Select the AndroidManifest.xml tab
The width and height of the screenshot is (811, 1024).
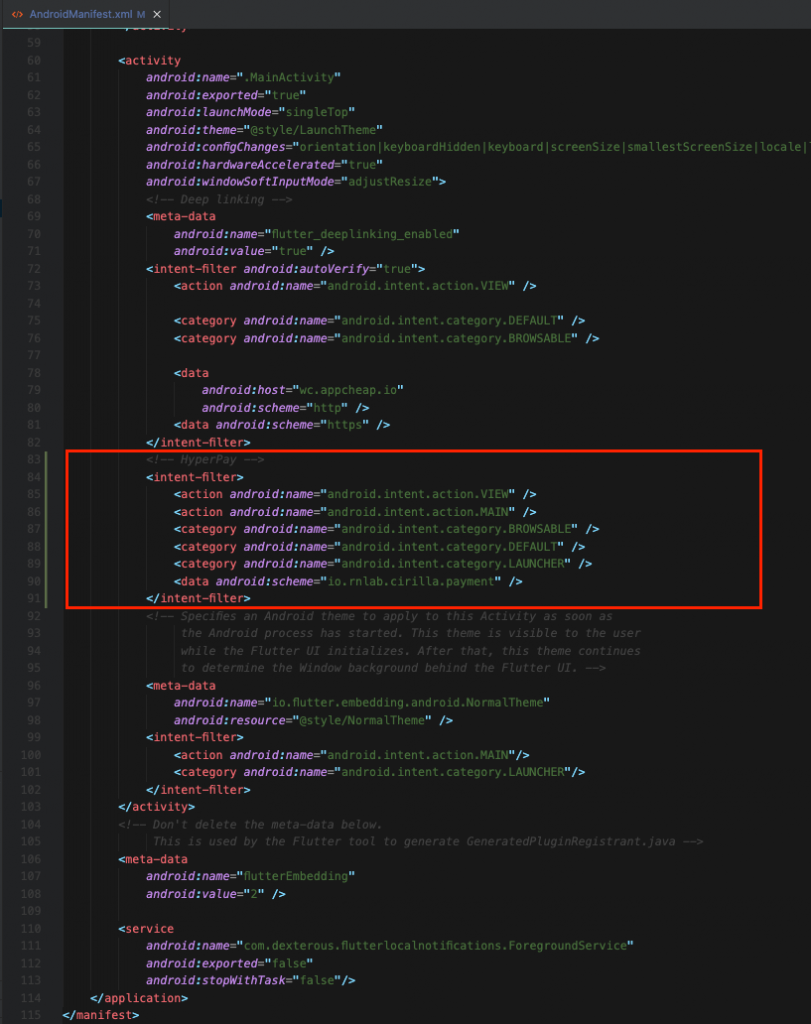tap(82, 15)
